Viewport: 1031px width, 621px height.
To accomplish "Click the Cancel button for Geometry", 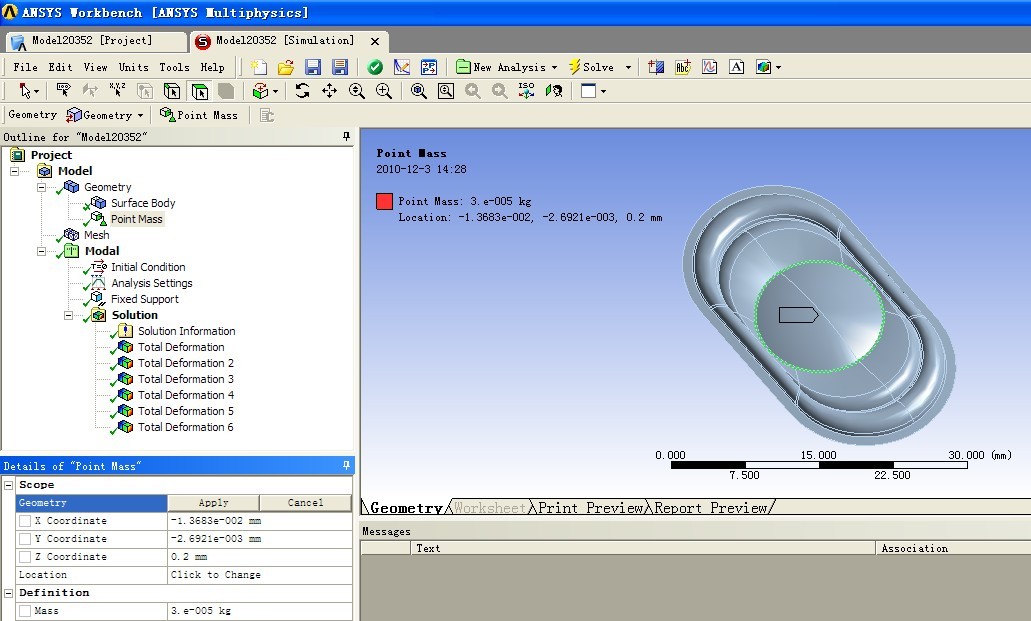I will point(305,503).
